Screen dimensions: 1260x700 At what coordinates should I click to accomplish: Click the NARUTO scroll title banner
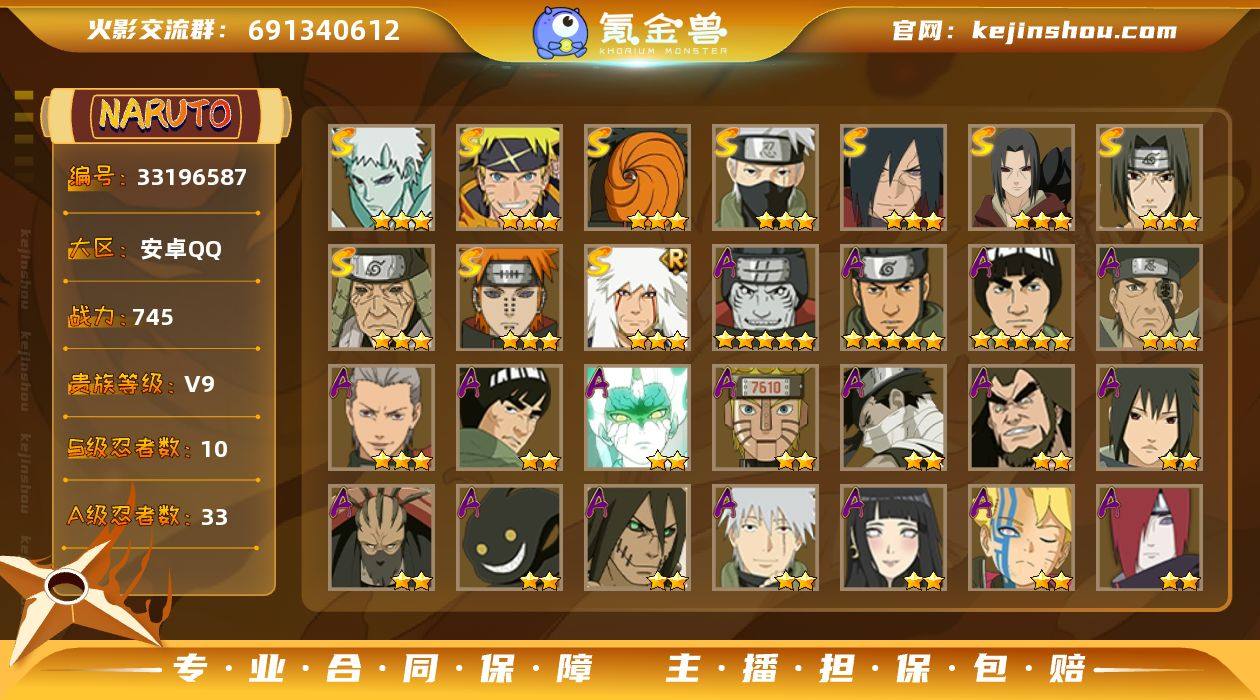(166, 114)
